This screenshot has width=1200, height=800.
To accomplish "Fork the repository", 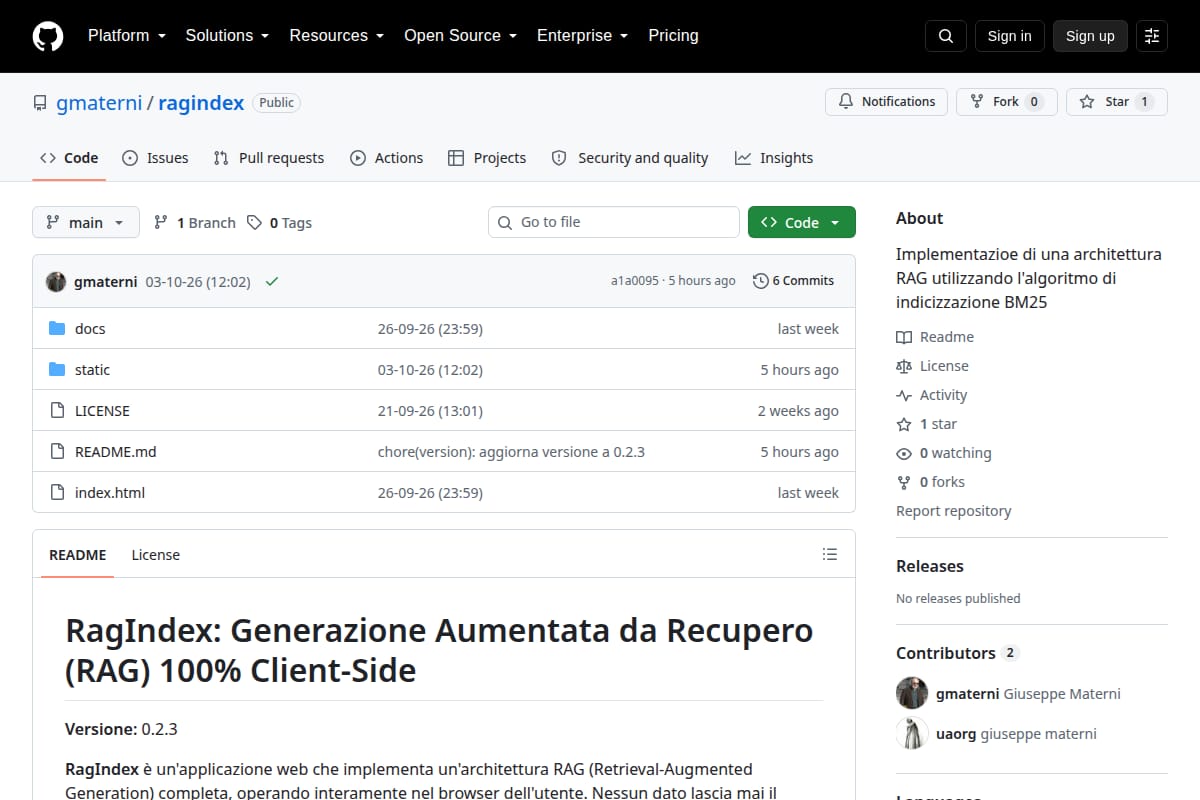I will click(1006, 102).
